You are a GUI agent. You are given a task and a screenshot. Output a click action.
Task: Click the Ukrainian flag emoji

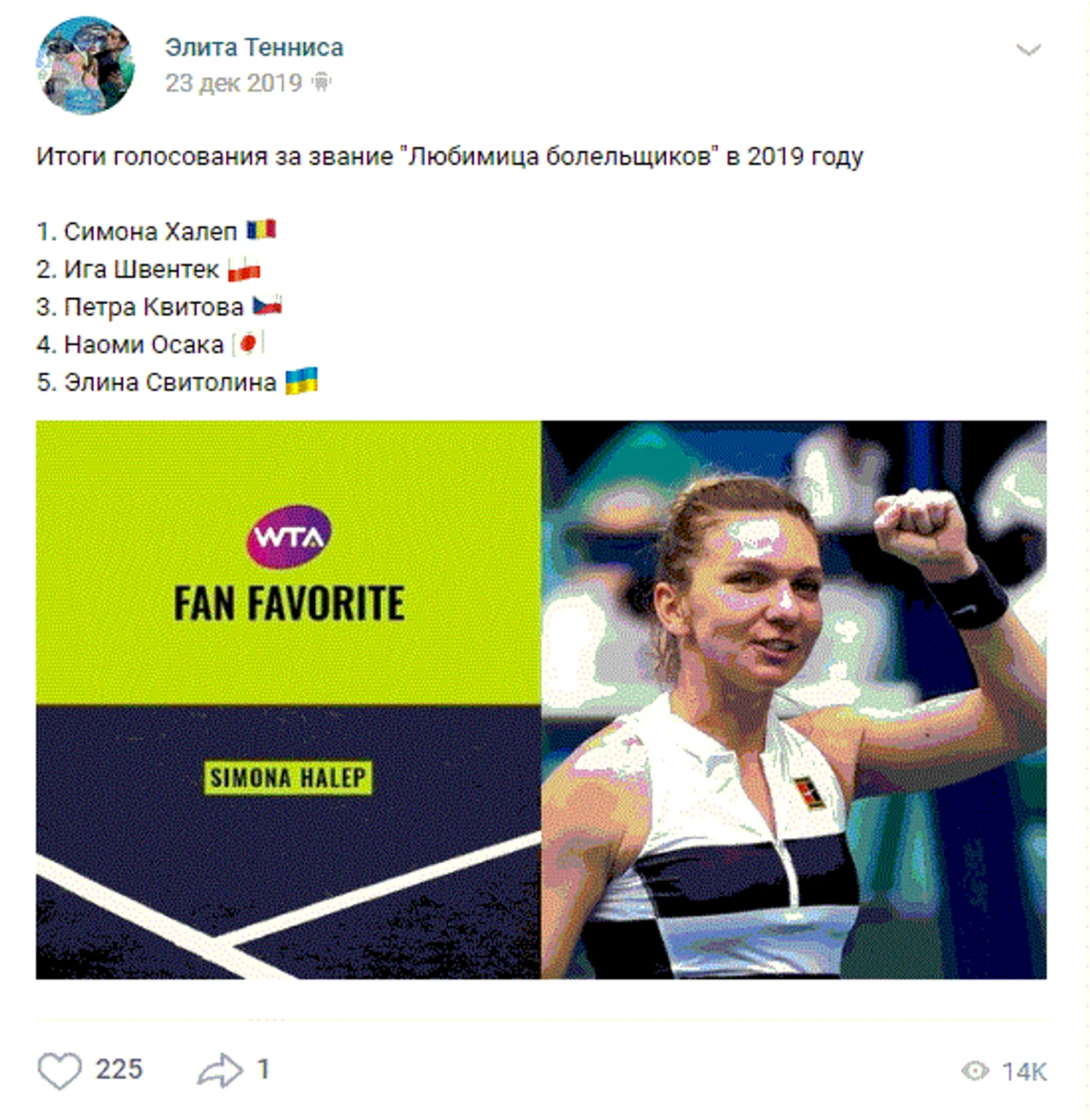click(x=302, y=381)
